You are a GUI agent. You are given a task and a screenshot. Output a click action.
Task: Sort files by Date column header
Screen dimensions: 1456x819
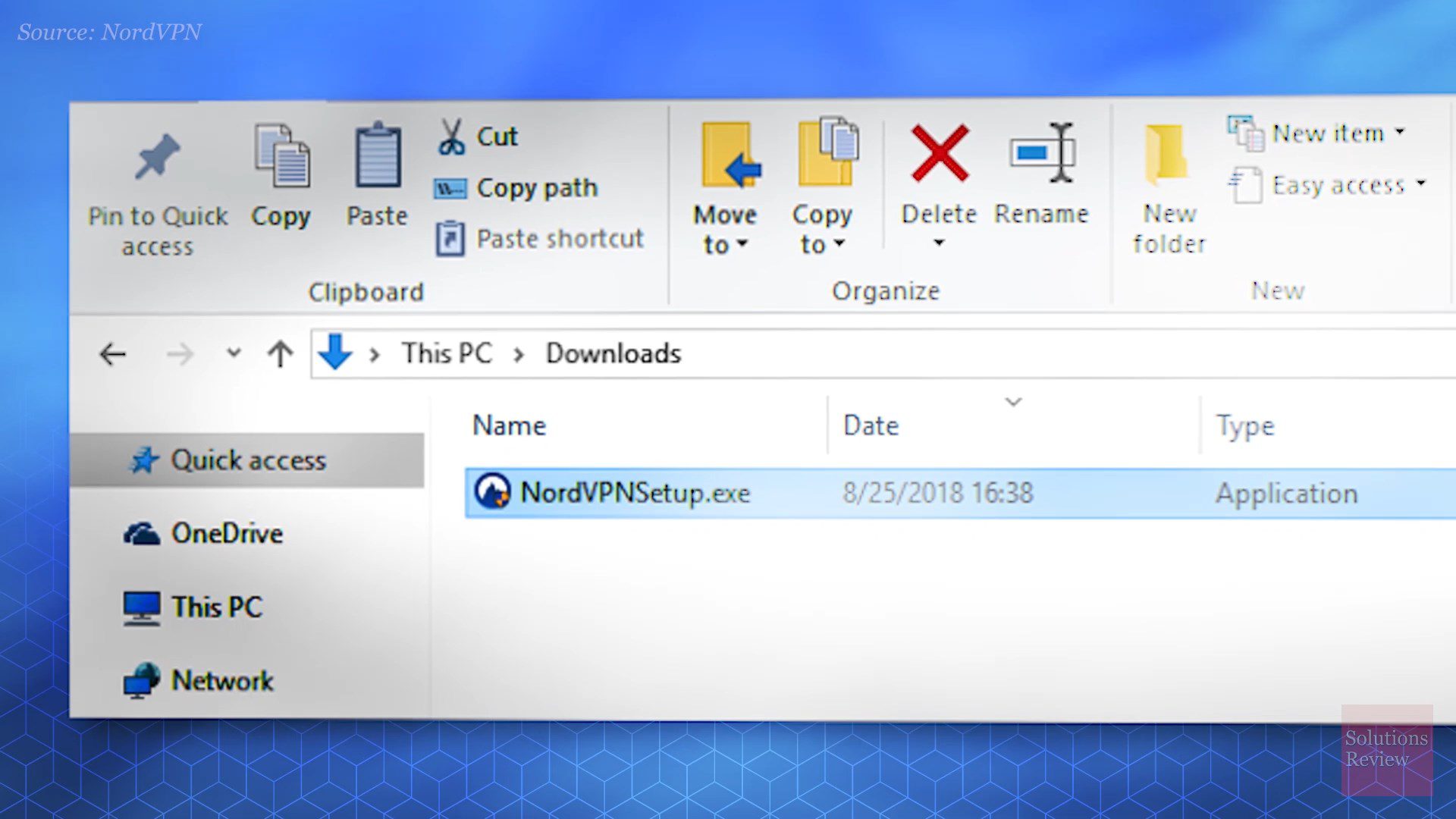coord(871,425)
